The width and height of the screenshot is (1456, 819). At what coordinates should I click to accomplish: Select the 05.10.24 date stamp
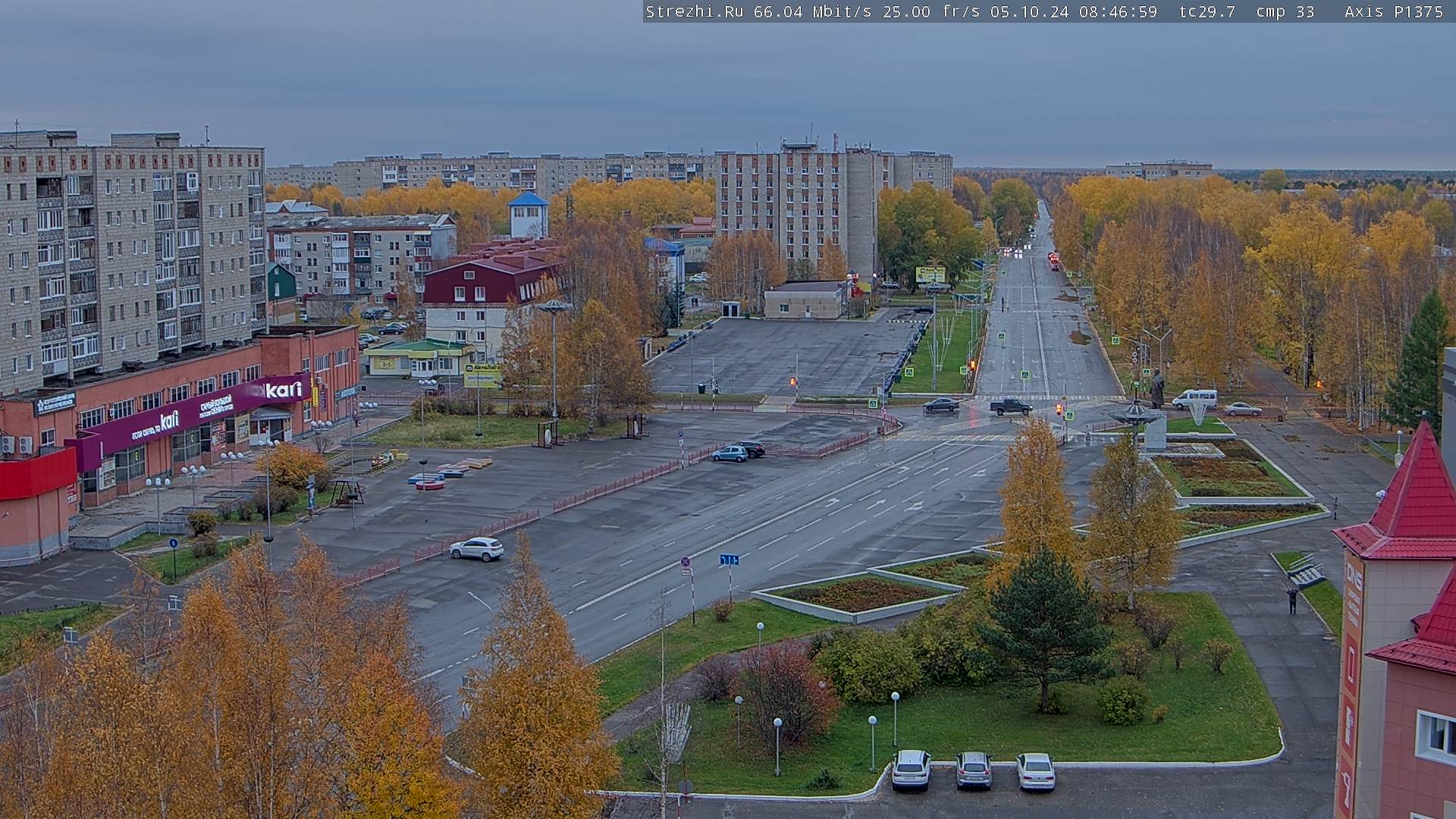tap(1029, 11)
